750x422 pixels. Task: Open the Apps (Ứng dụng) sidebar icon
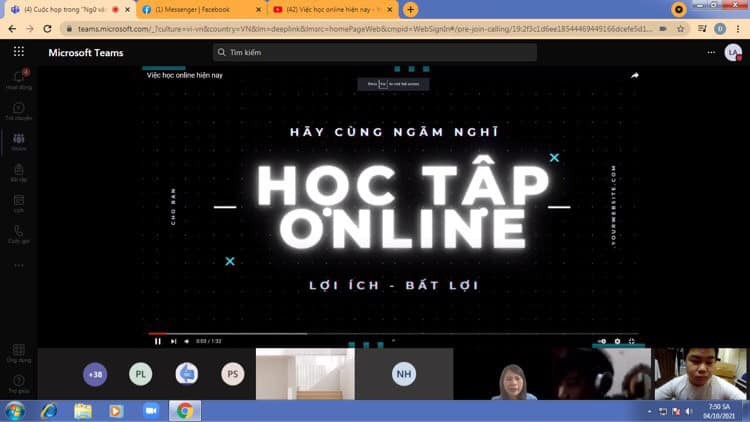[x=18, y=351]
